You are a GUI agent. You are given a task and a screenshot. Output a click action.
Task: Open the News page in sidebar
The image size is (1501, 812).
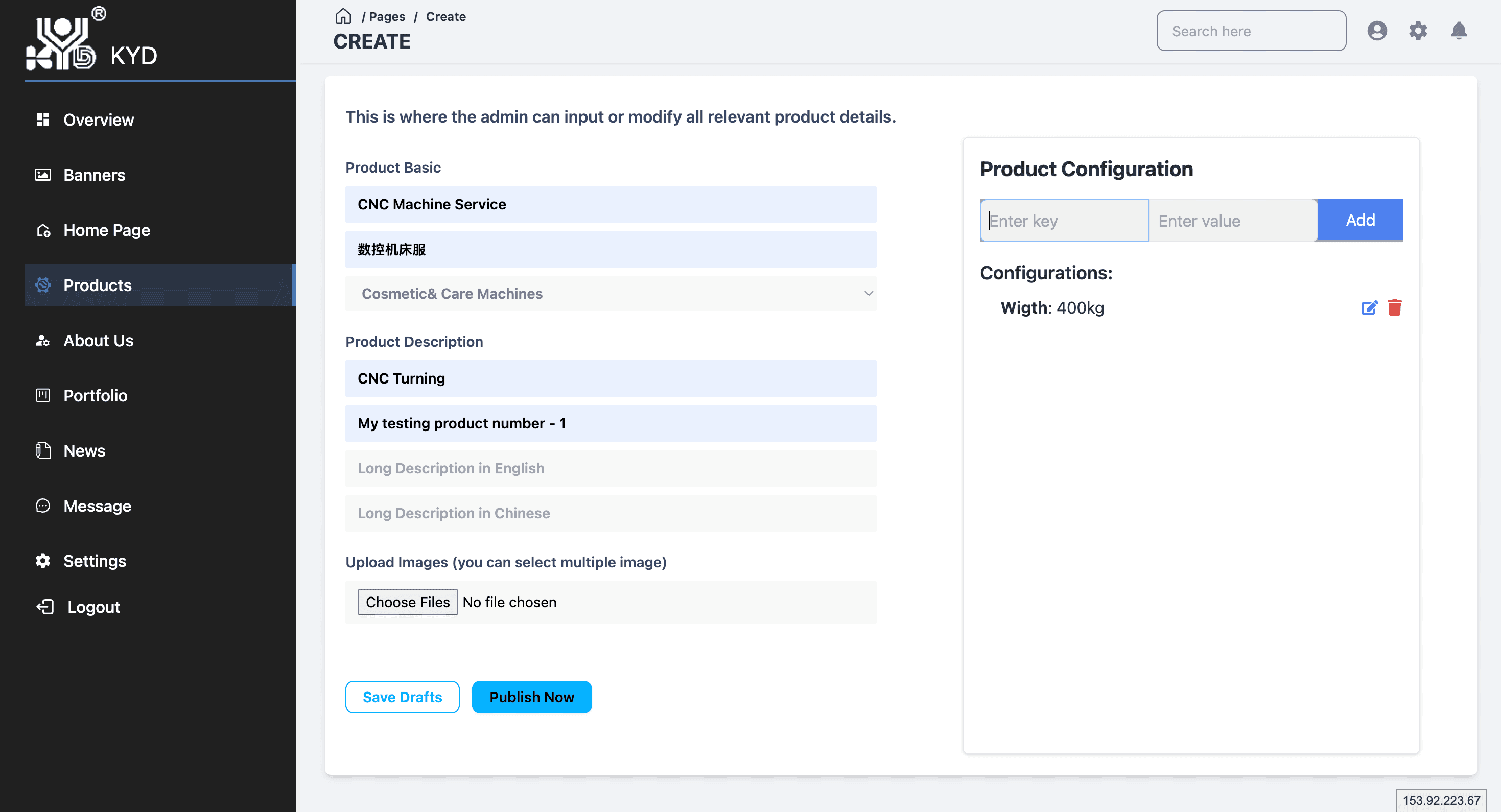point(84,450)
